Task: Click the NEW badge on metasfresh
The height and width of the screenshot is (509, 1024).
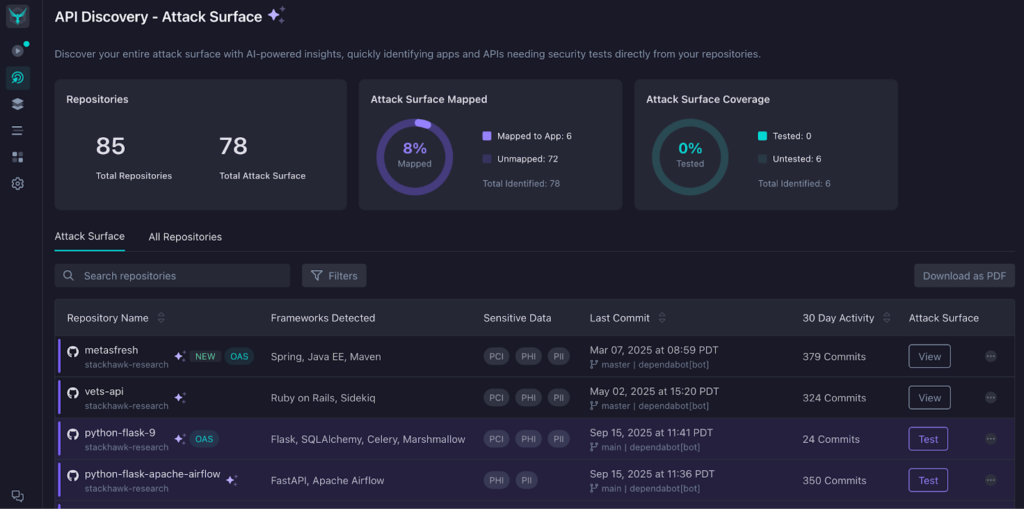Action: (x=205, y=356)
